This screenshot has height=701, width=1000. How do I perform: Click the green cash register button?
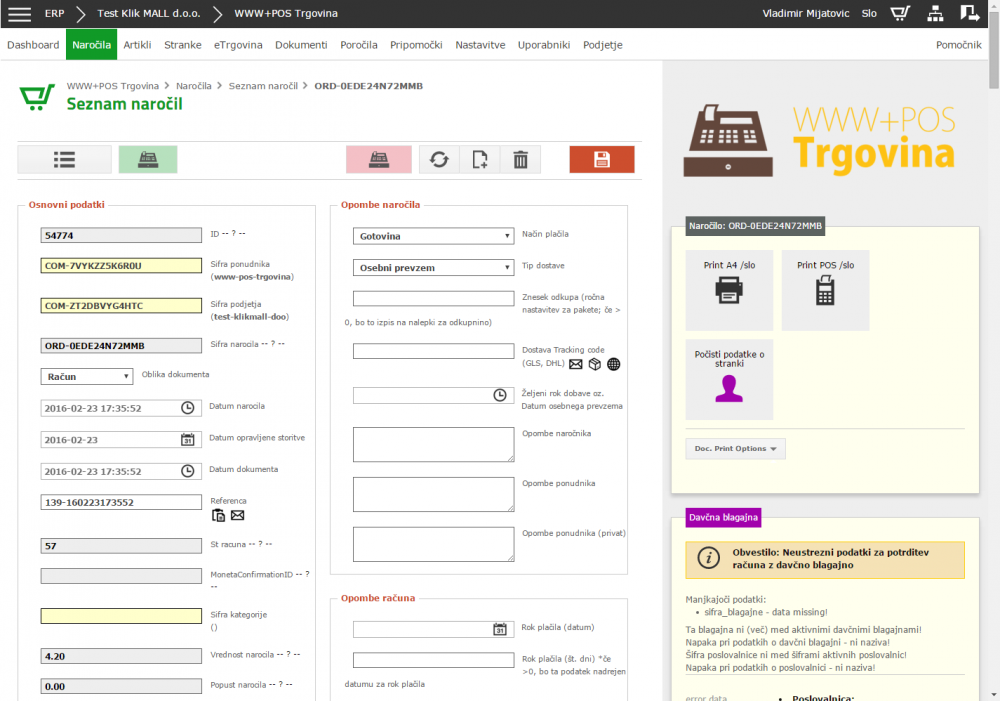pos(147,160)
